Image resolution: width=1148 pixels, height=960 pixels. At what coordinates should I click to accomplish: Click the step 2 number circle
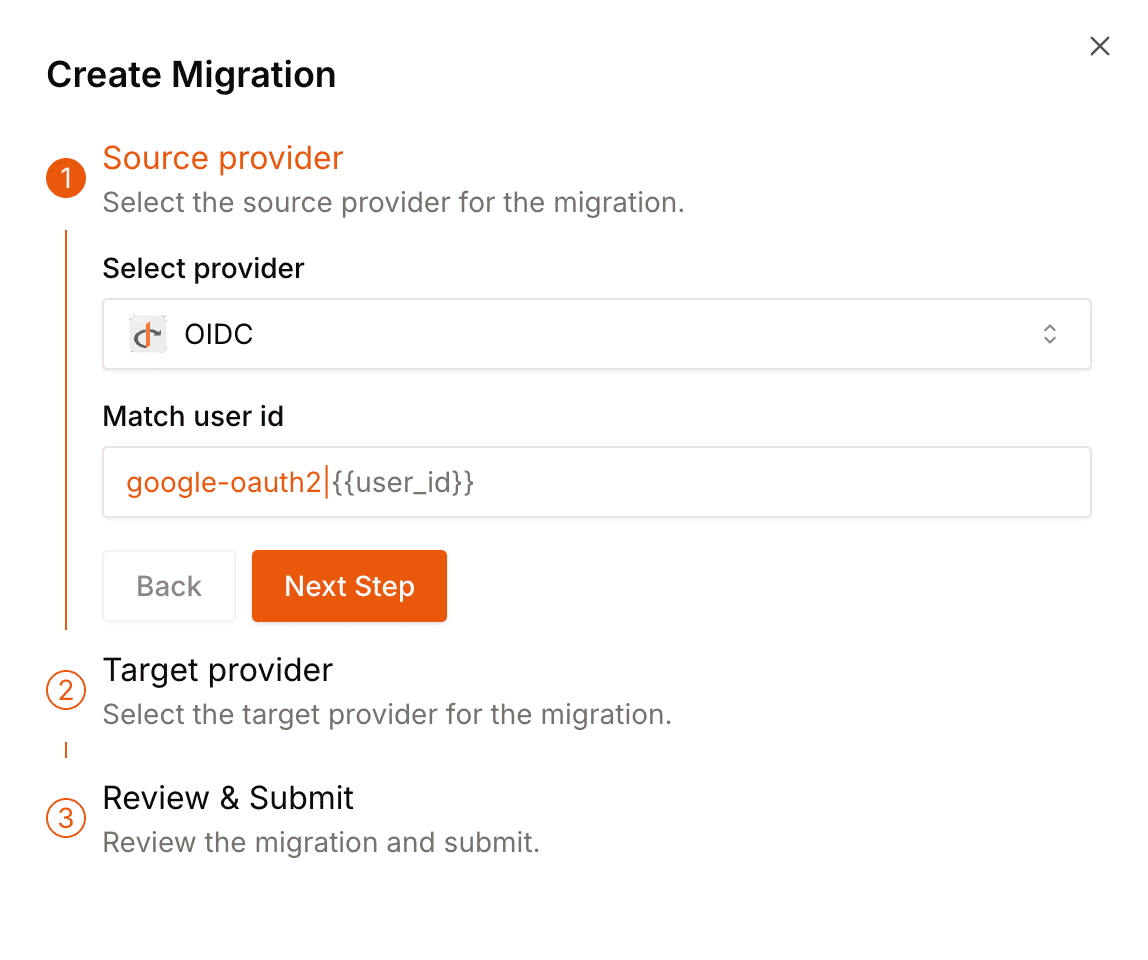click(66, 691)
